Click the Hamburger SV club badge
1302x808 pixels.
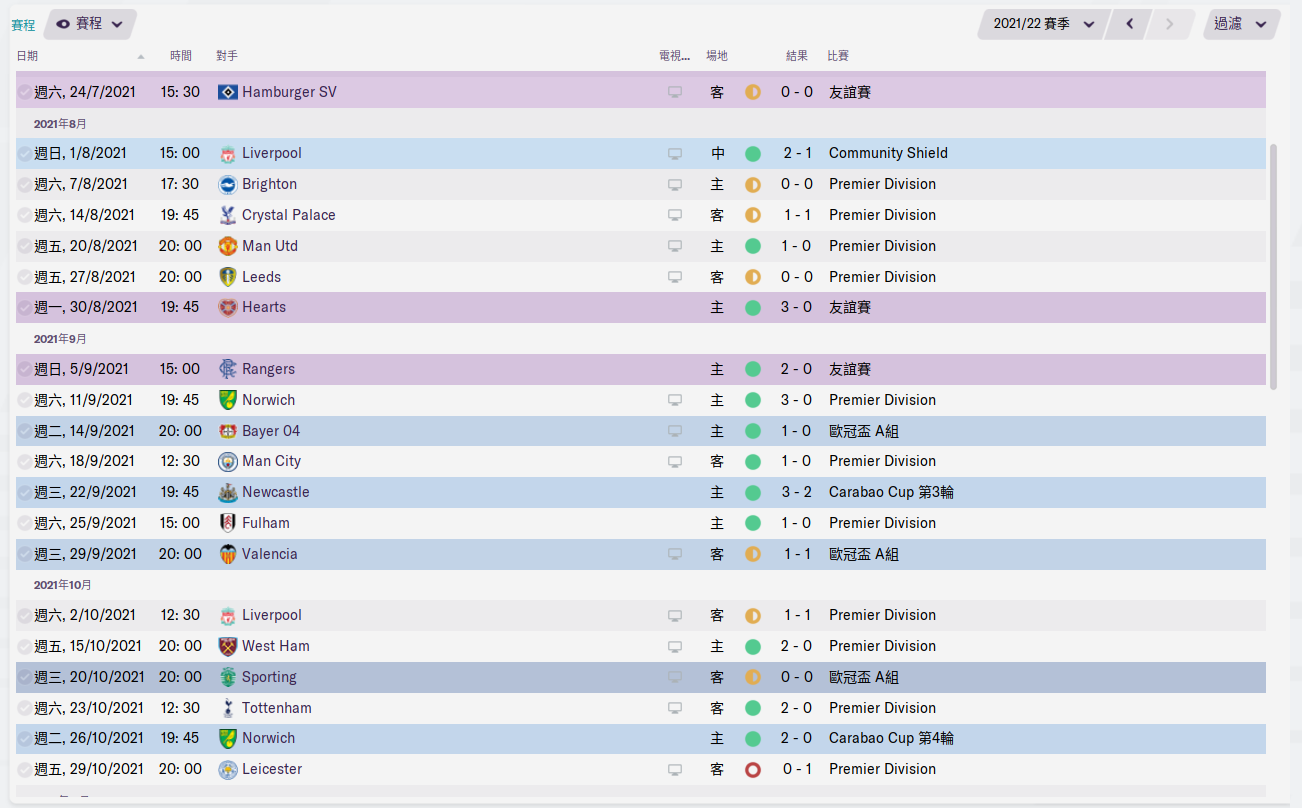[228, 92]
